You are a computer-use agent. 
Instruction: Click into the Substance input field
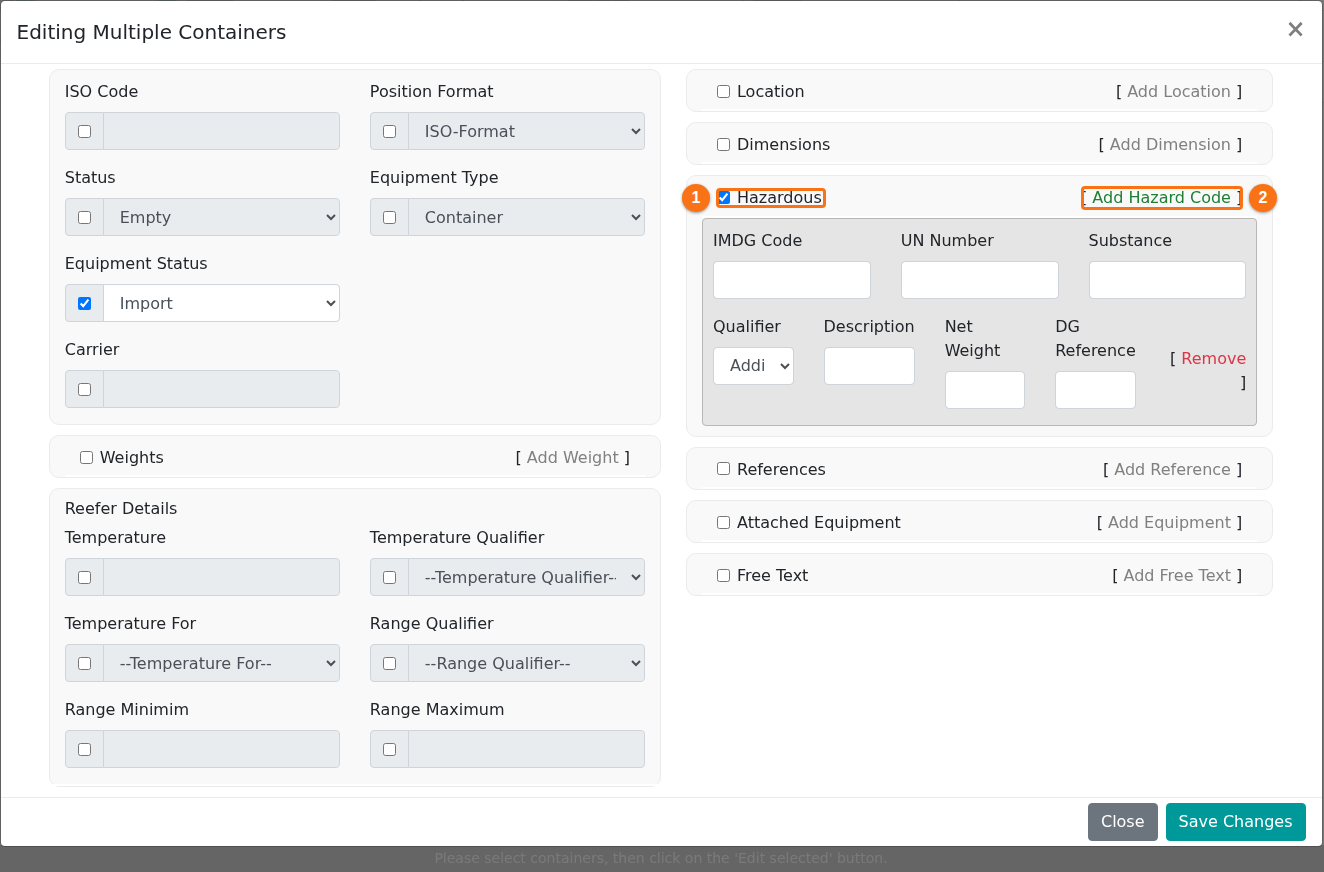click(1167, 280)
